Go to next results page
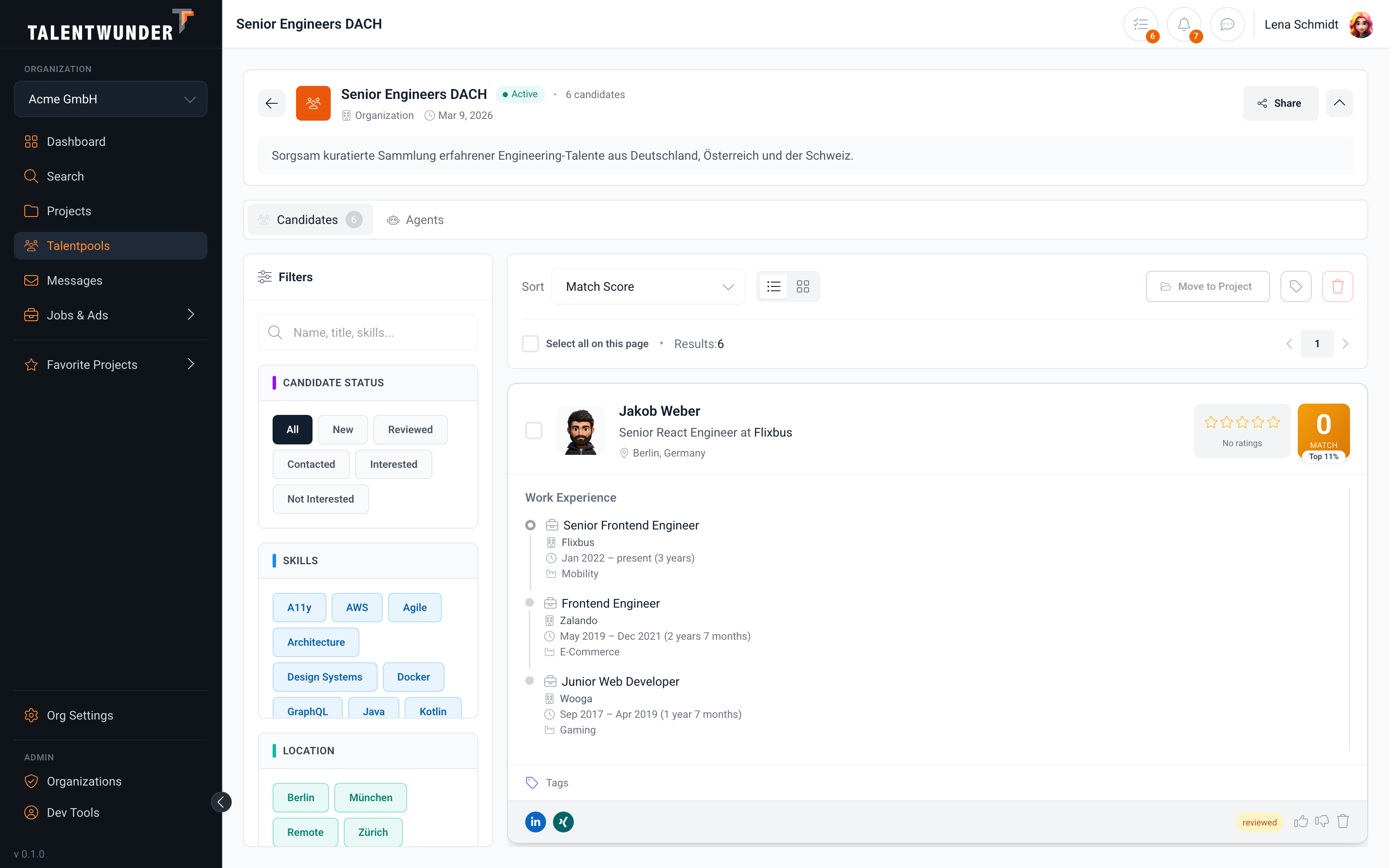The height and width of the screenshot is (868, 1389). [1346, 344]
